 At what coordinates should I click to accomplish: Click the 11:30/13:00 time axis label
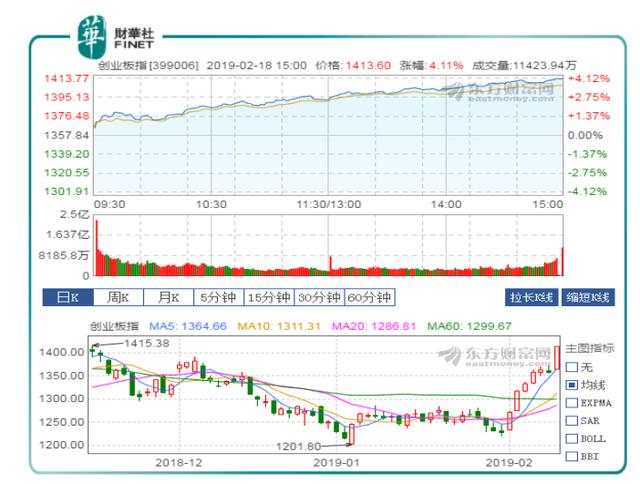329,204
